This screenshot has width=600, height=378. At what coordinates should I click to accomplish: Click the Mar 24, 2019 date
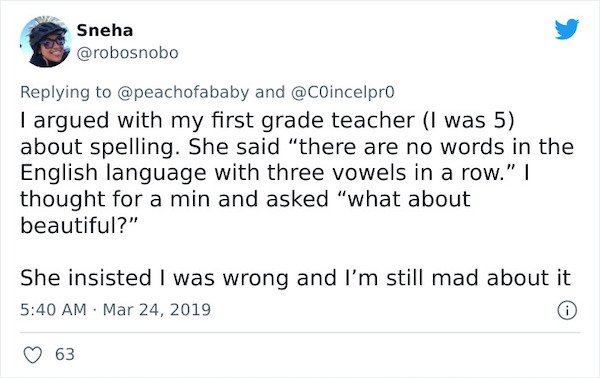click(157, 310)
